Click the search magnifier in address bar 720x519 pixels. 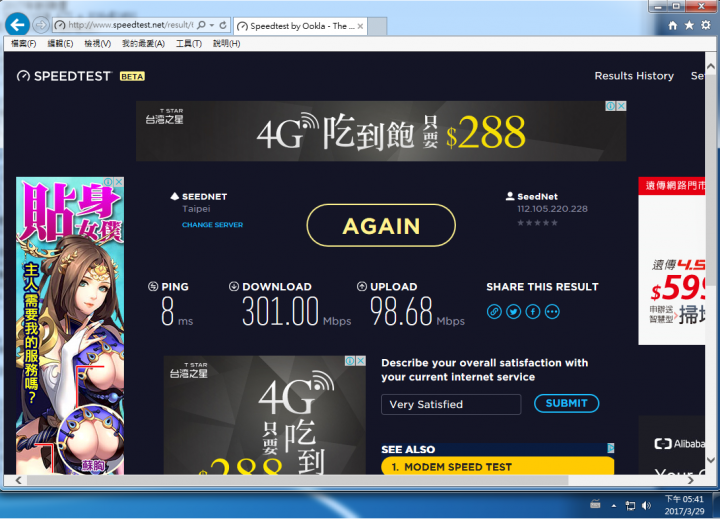201,25
